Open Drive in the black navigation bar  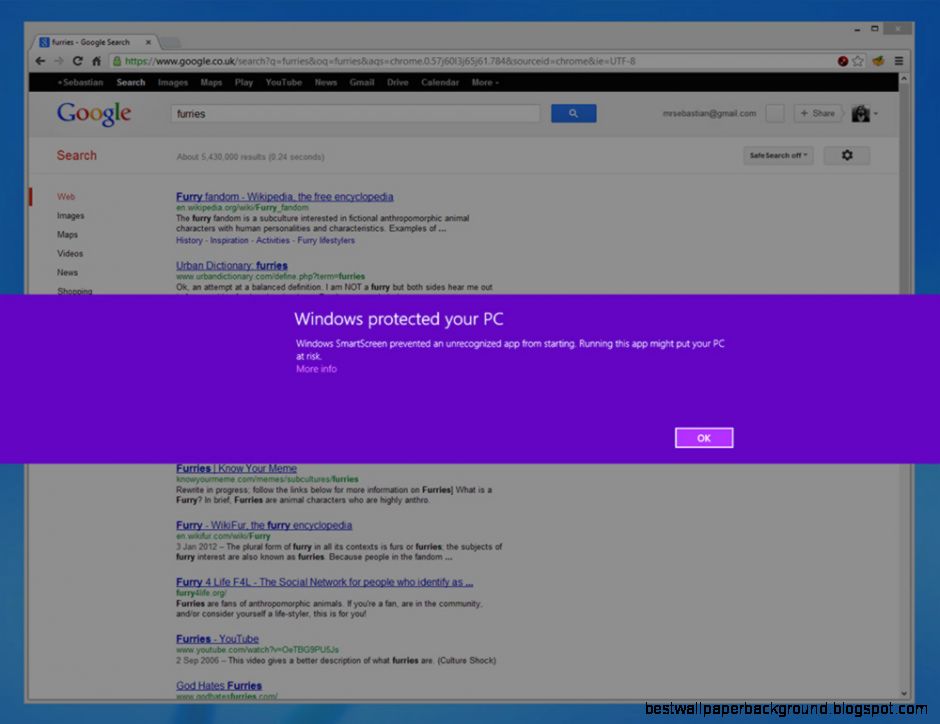(397, 82)
